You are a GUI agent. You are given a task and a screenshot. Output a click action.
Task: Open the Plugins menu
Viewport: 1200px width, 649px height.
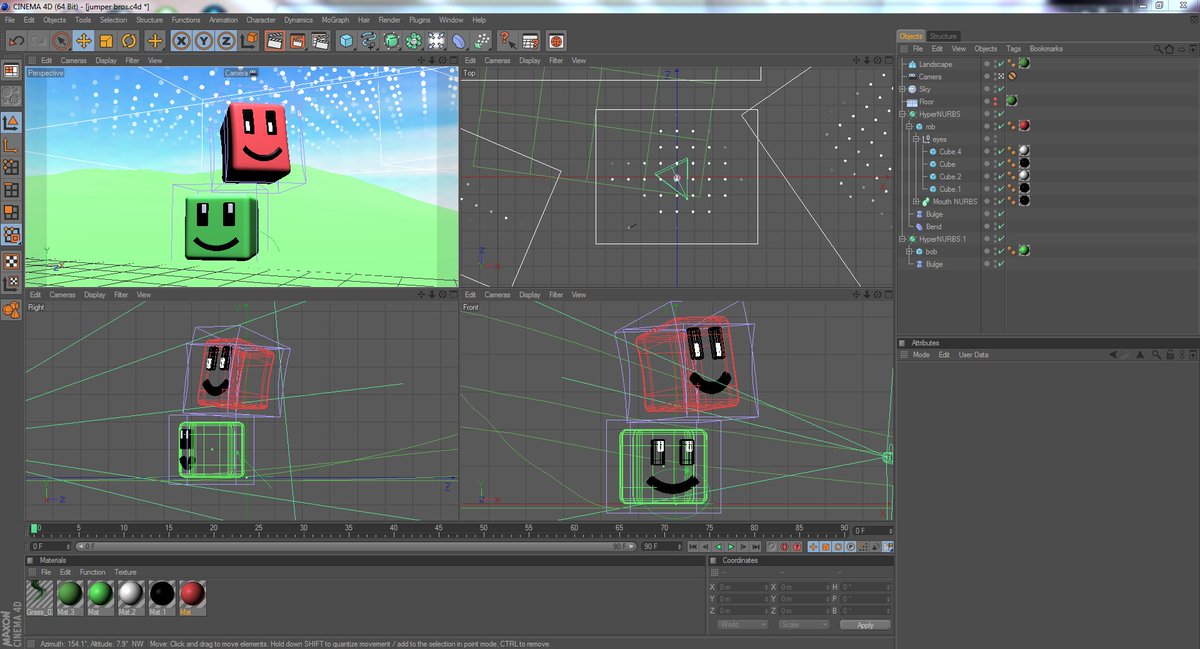coord(420,20)
